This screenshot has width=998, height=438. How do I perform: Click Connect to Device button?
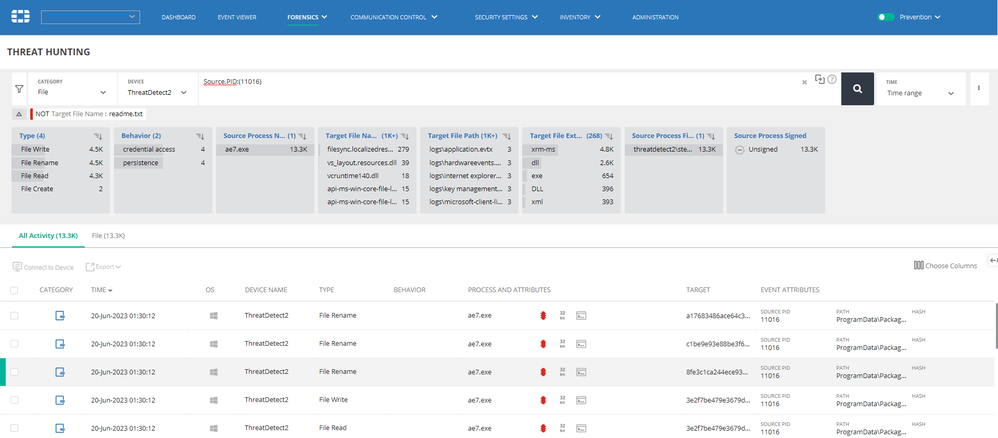click(43, 267)
